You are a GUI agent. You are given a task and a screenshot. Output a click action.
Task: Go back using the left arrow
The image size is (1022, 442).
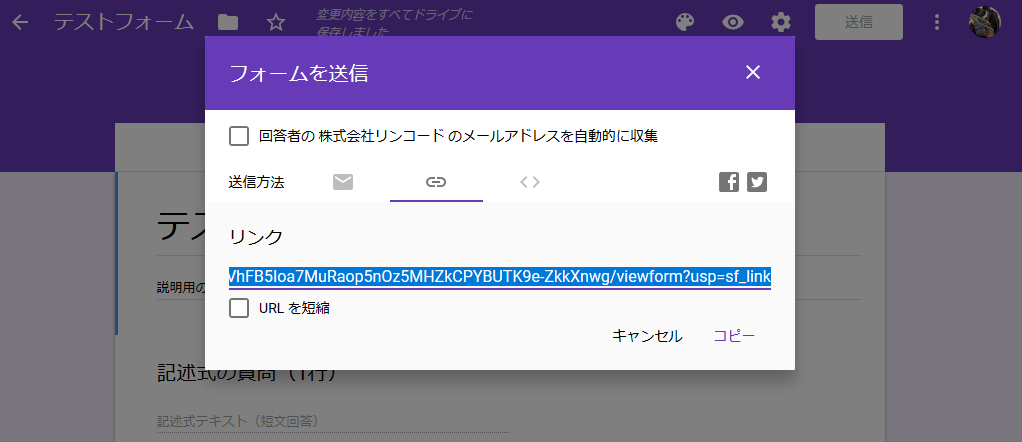20,23
